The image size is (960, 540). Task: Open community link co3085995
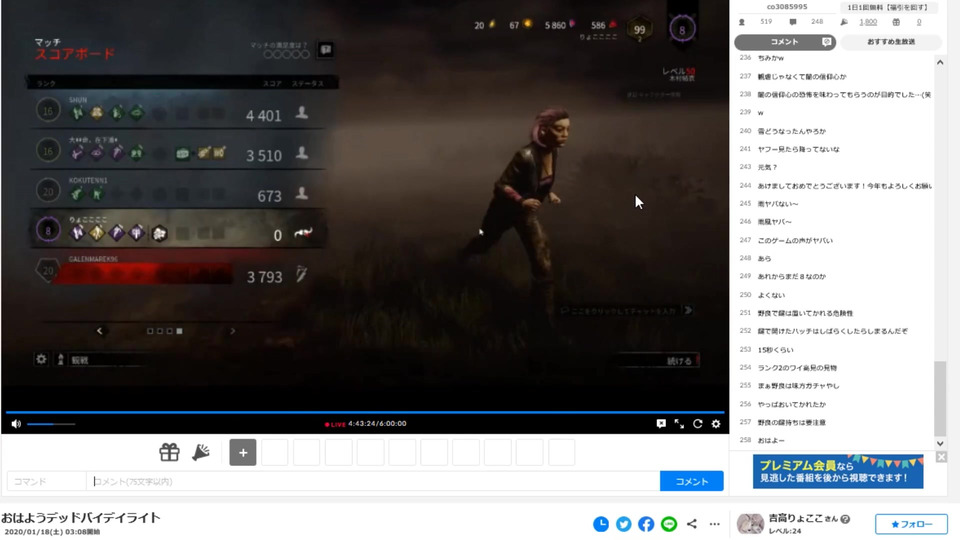[x=787, y=7]
